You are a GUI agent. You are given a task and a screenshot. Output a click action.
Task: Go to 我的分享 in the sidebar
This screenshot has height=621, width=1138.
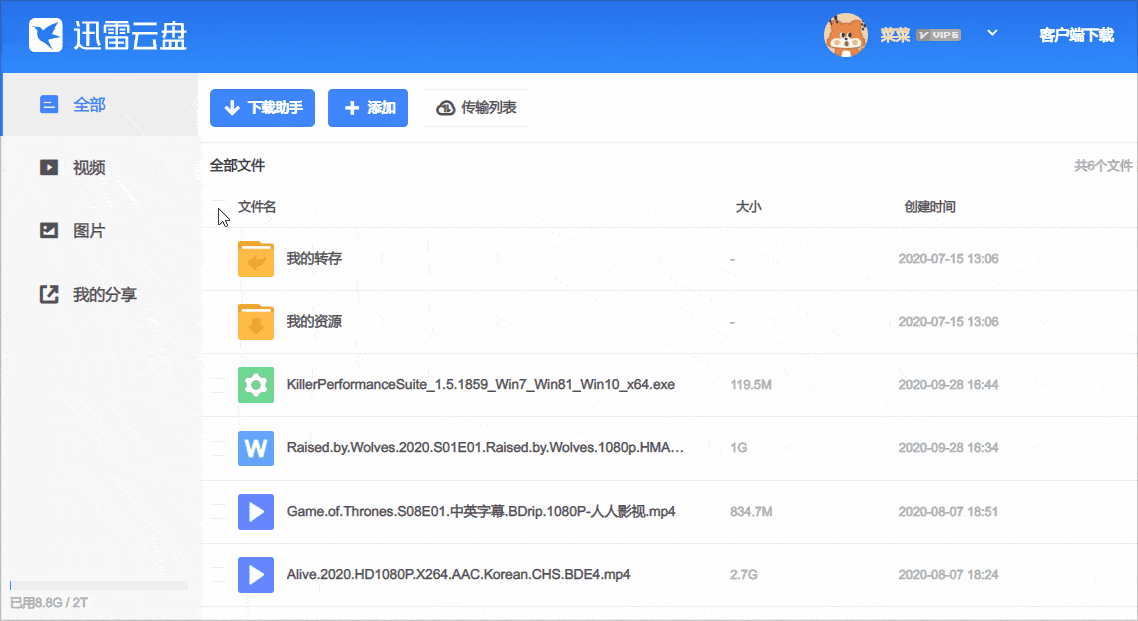[104, 295]
